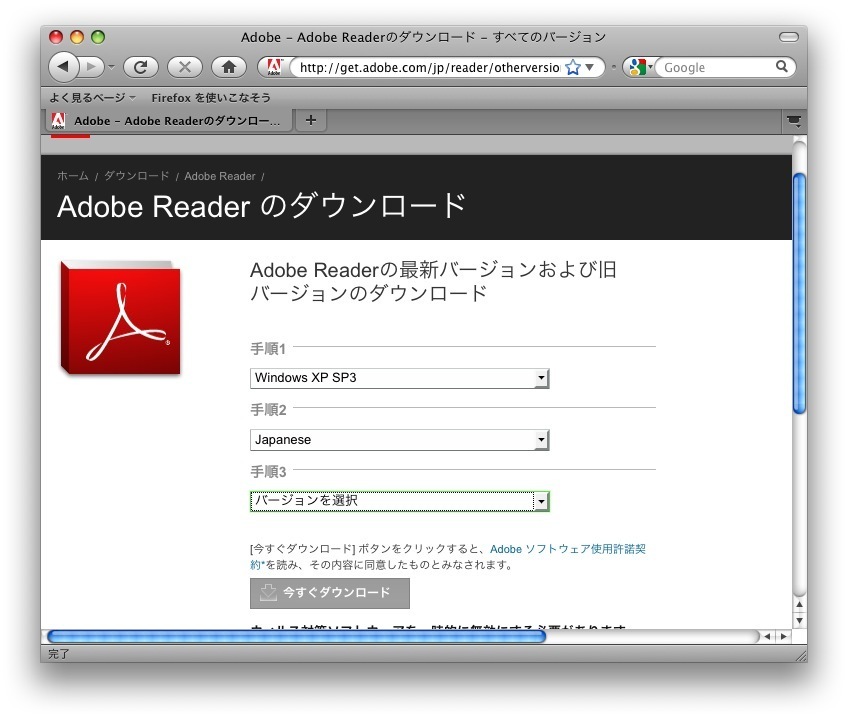848x718 pixels.
Task: Click the 完了 status bar text
Action: click(58, 654)
